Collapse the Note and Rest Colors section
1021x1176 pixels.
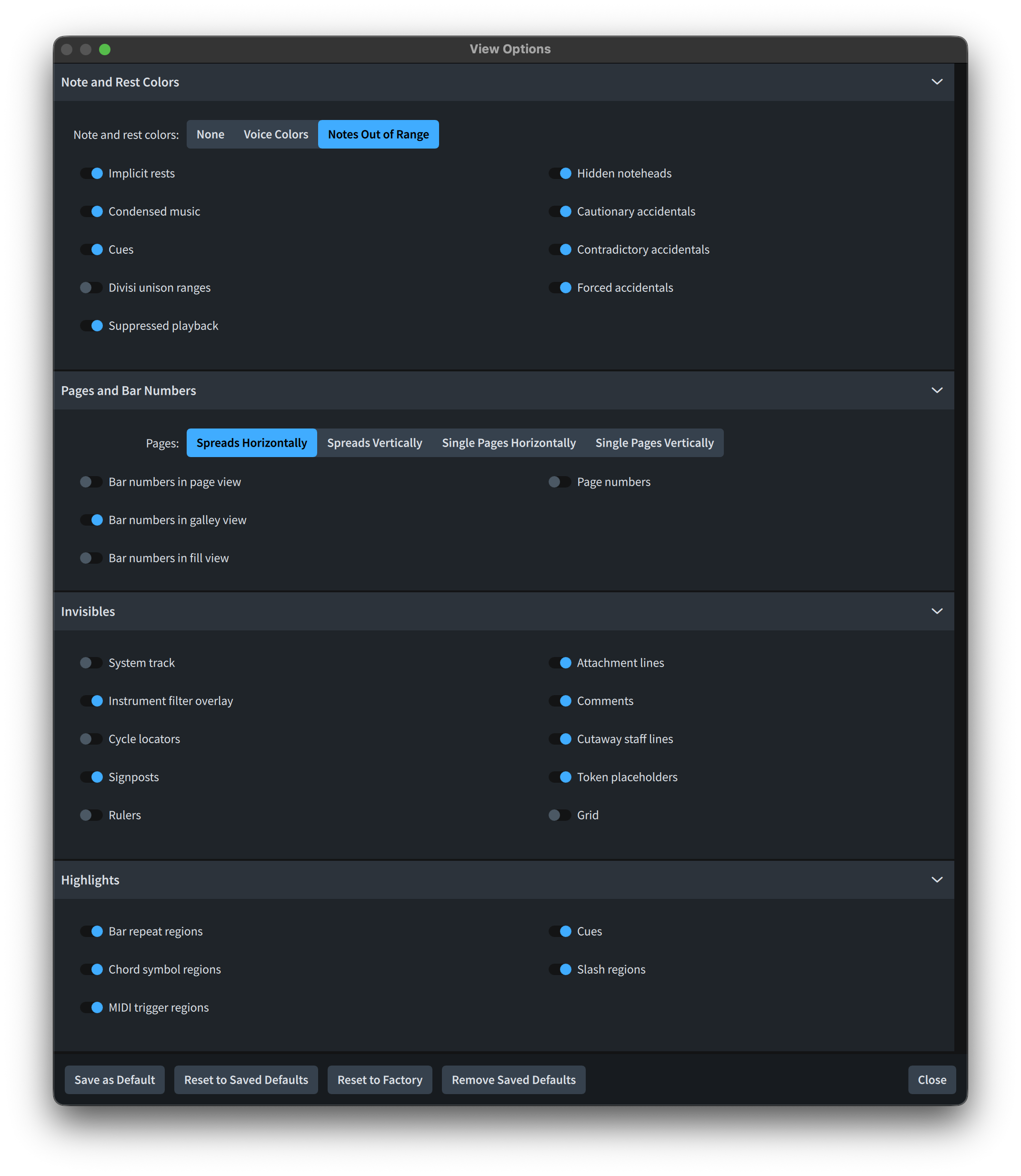tap(936, 82)
